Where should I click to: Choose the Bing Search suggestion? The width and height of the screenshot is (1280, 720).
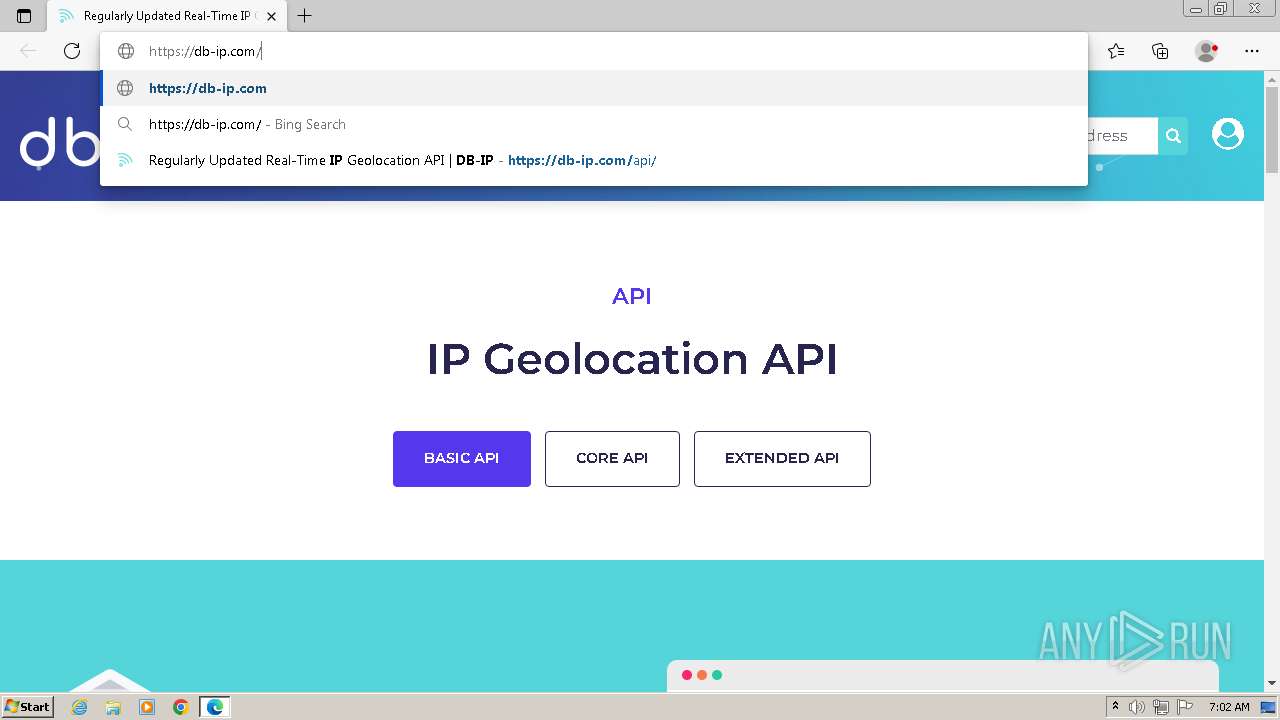(x=594, y=124)
